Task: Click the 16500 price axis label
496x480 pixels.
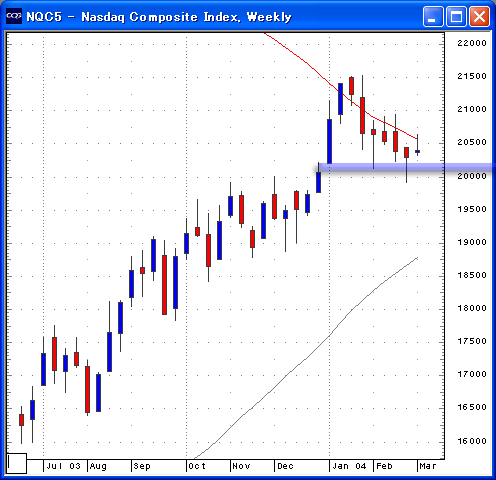Action: 472,407
